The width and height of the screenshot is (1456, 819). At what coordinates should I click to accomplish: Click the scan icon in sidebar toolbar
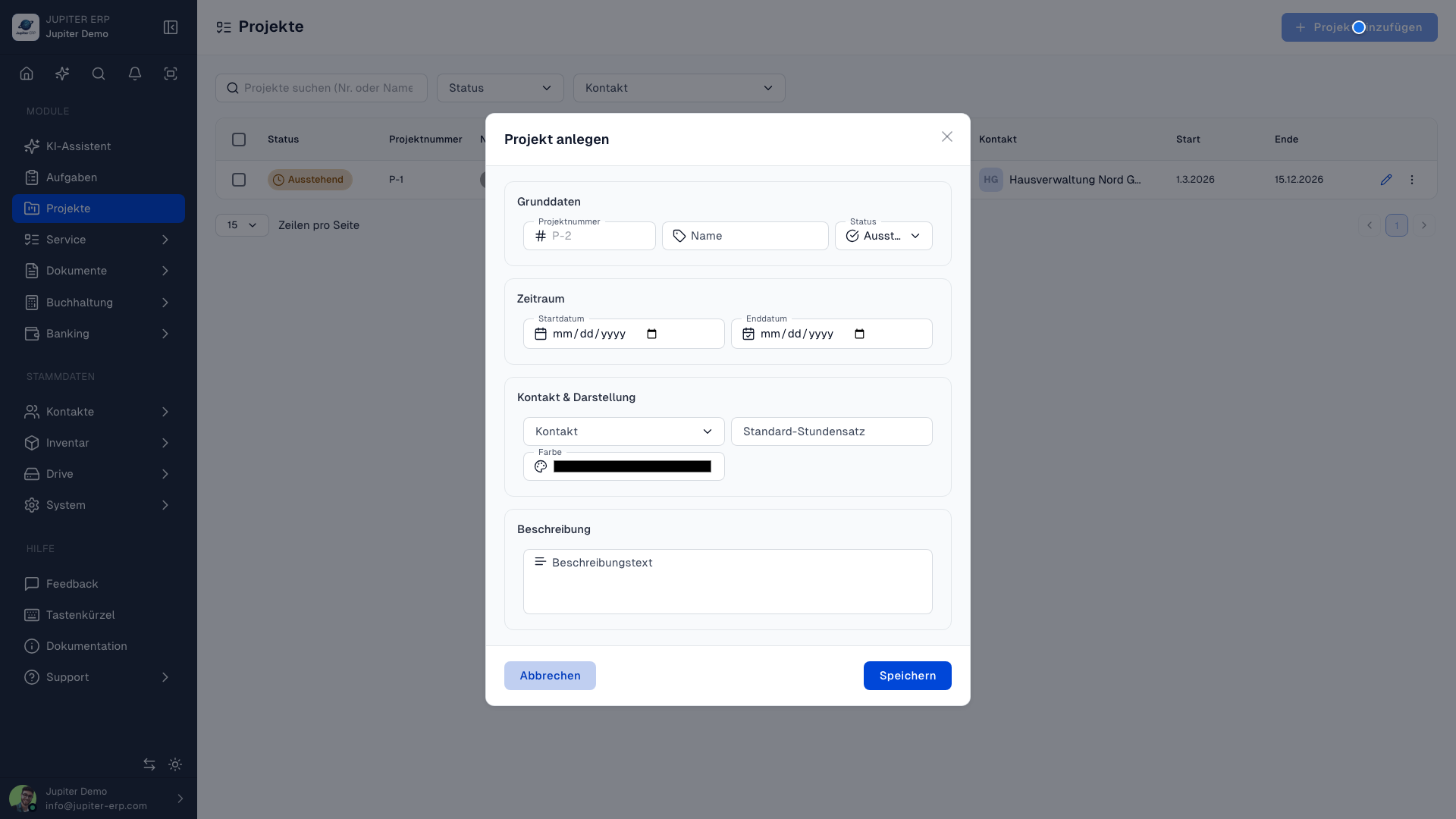click(171, 74)
